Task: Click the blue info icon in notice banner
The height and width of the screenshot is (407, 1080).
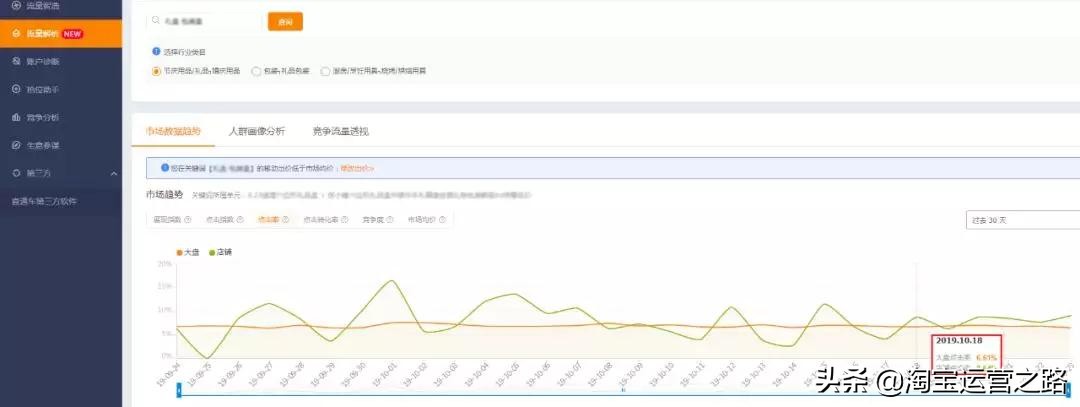Action: click(165, 167)
